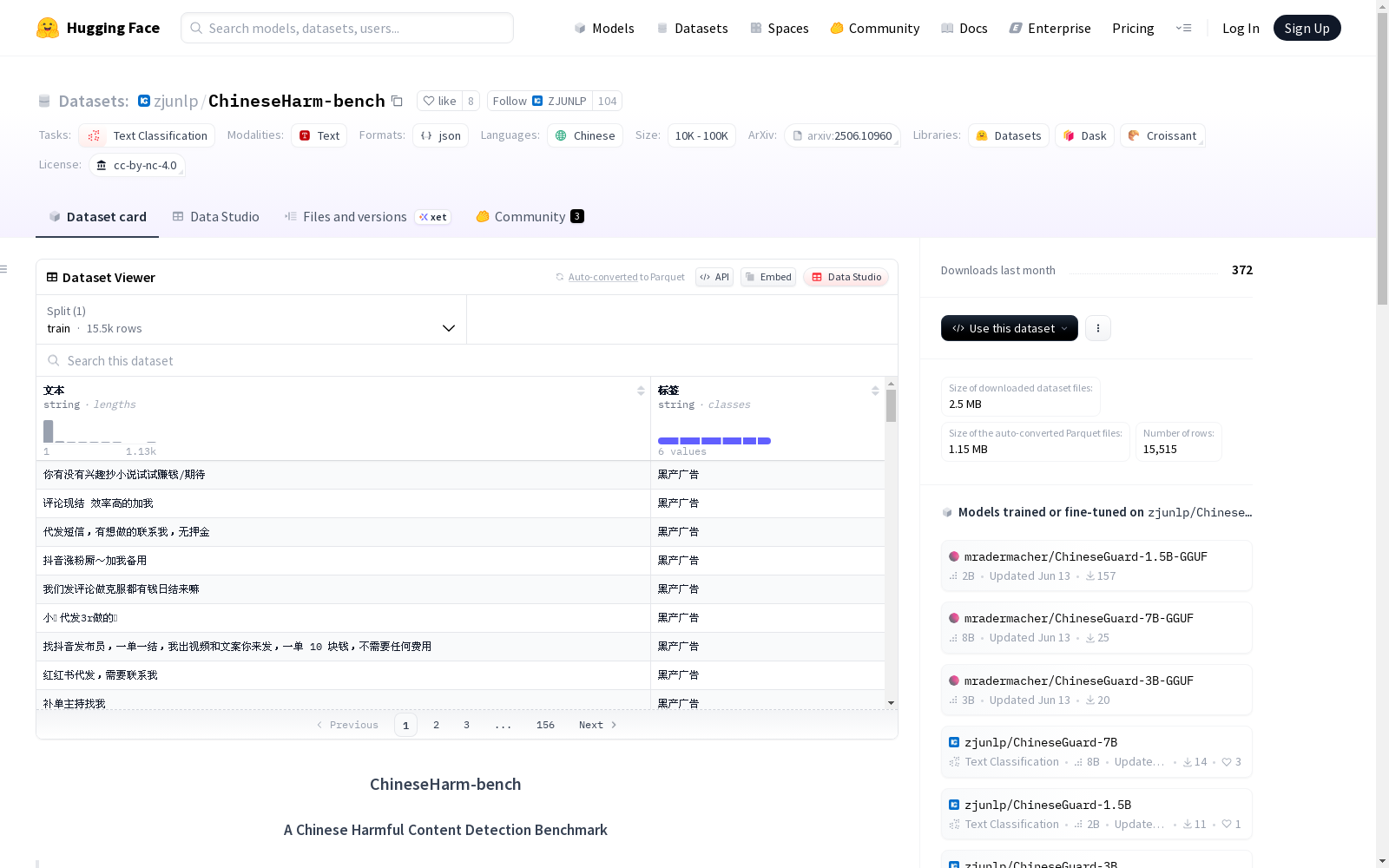Select the Chinese language tag
Screen dimensions: 1389x868
585,135
